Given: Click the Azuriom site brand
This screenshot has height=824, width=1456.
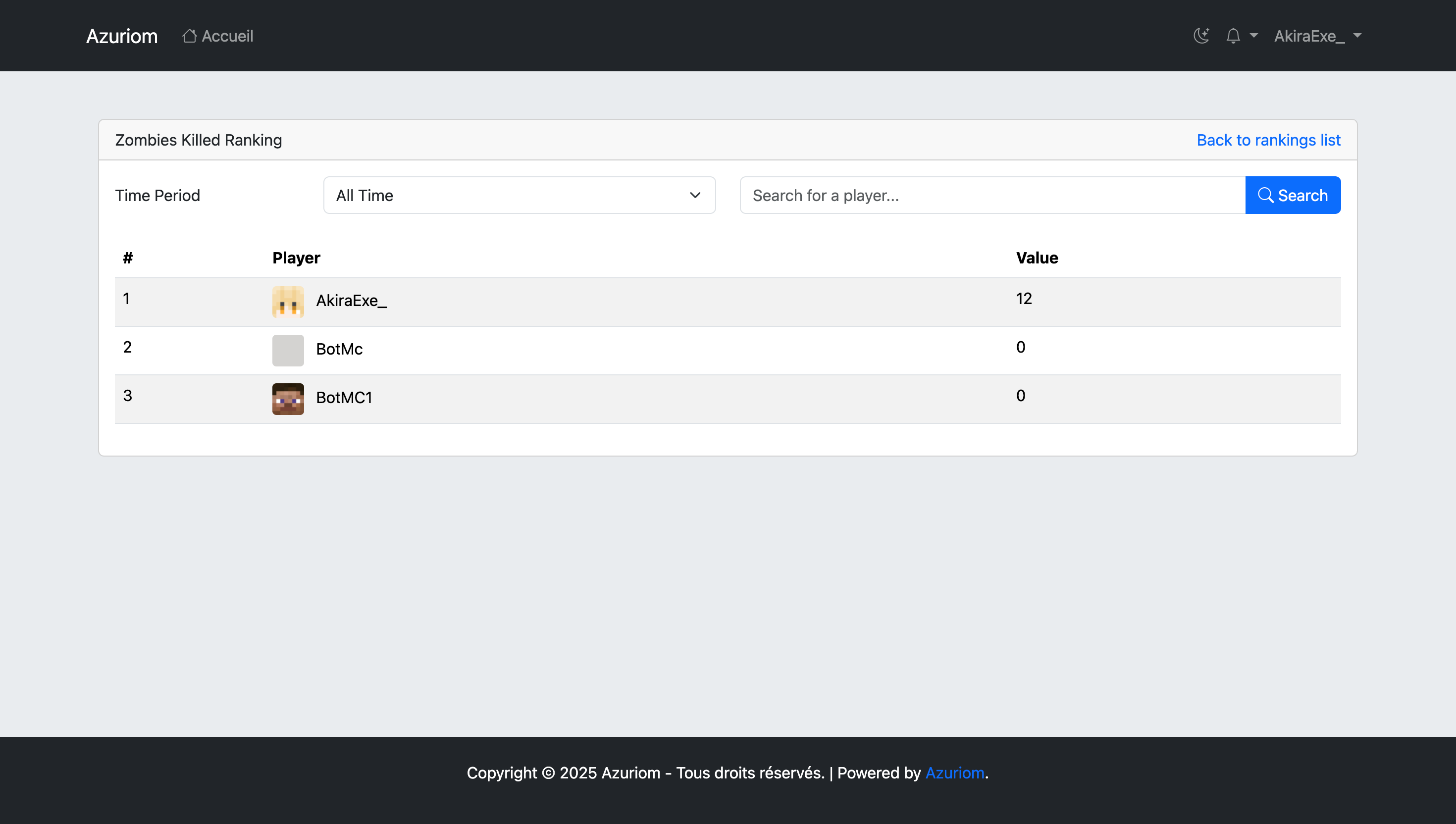Looking at the screenshot, I should pyautogui.click(x=122, y=36).
